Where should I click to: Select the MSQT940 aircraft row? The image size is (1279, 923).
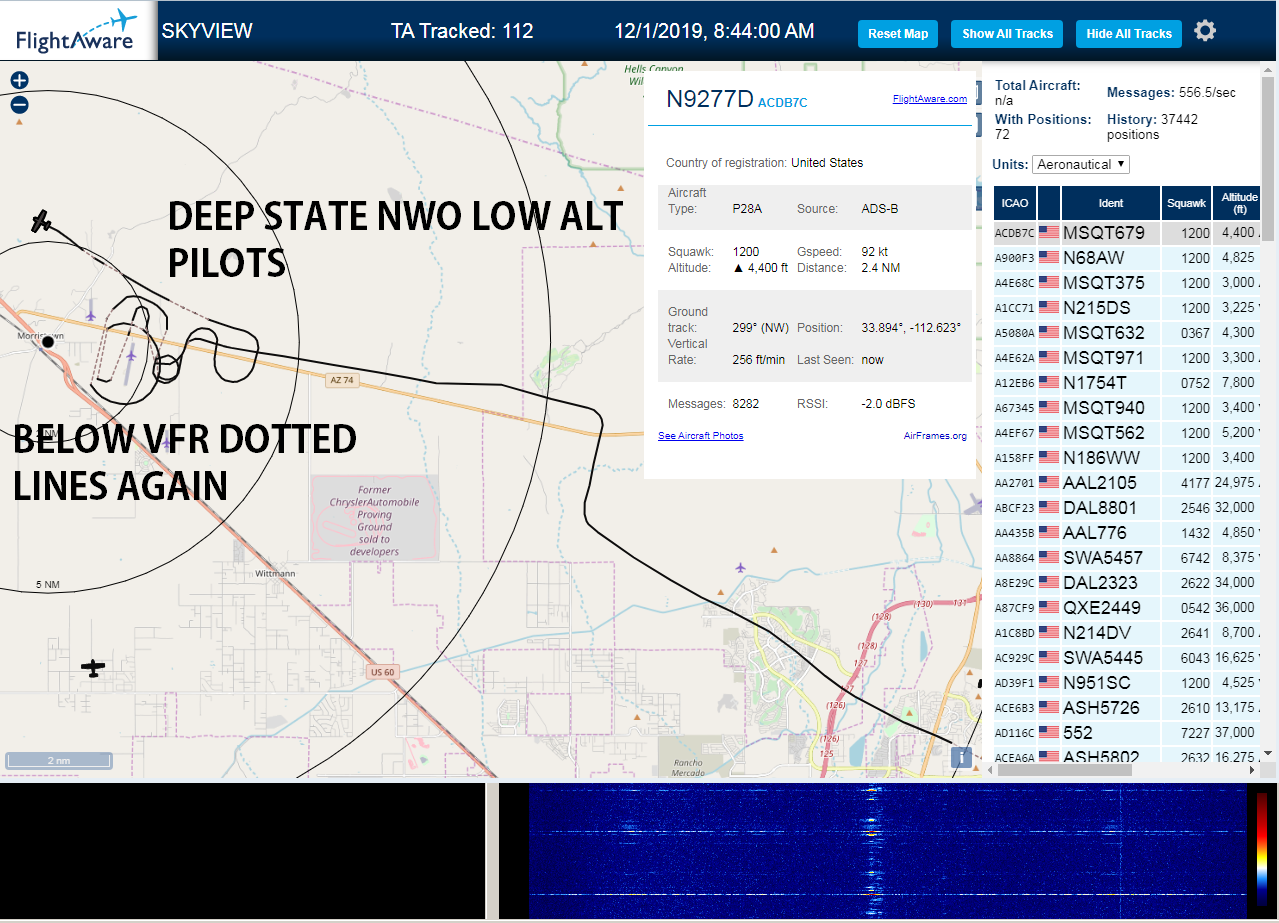click(1128, 408)
